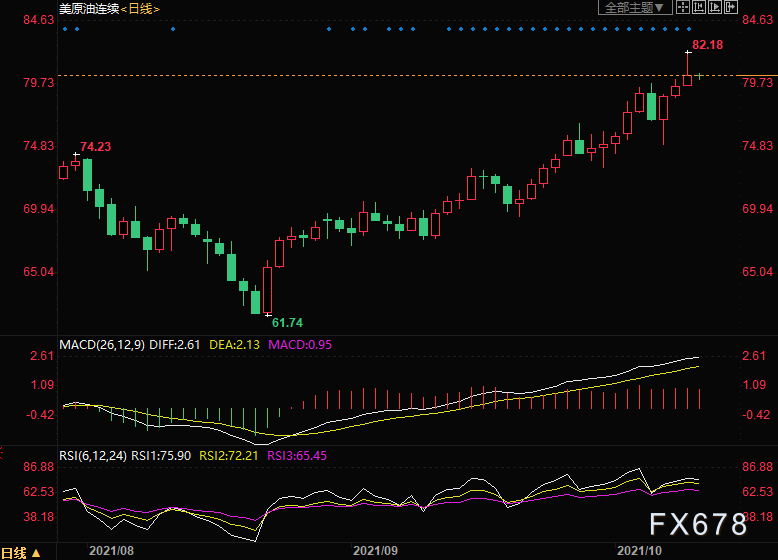Click the RSI3:65.45 value

point(297,455)
